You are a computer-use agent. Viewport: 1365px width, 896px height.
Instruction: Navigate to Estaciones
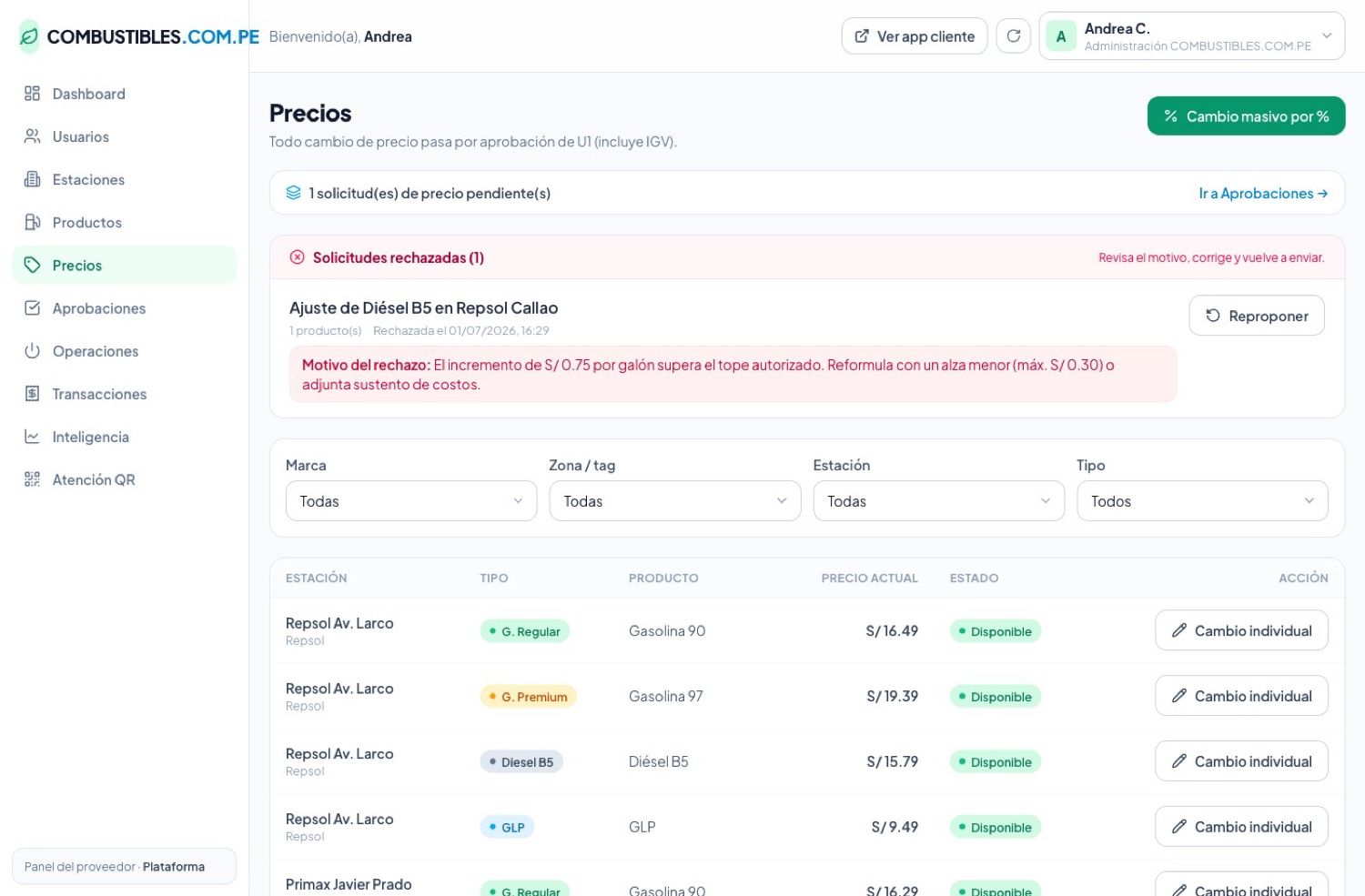tap(124, 179)
